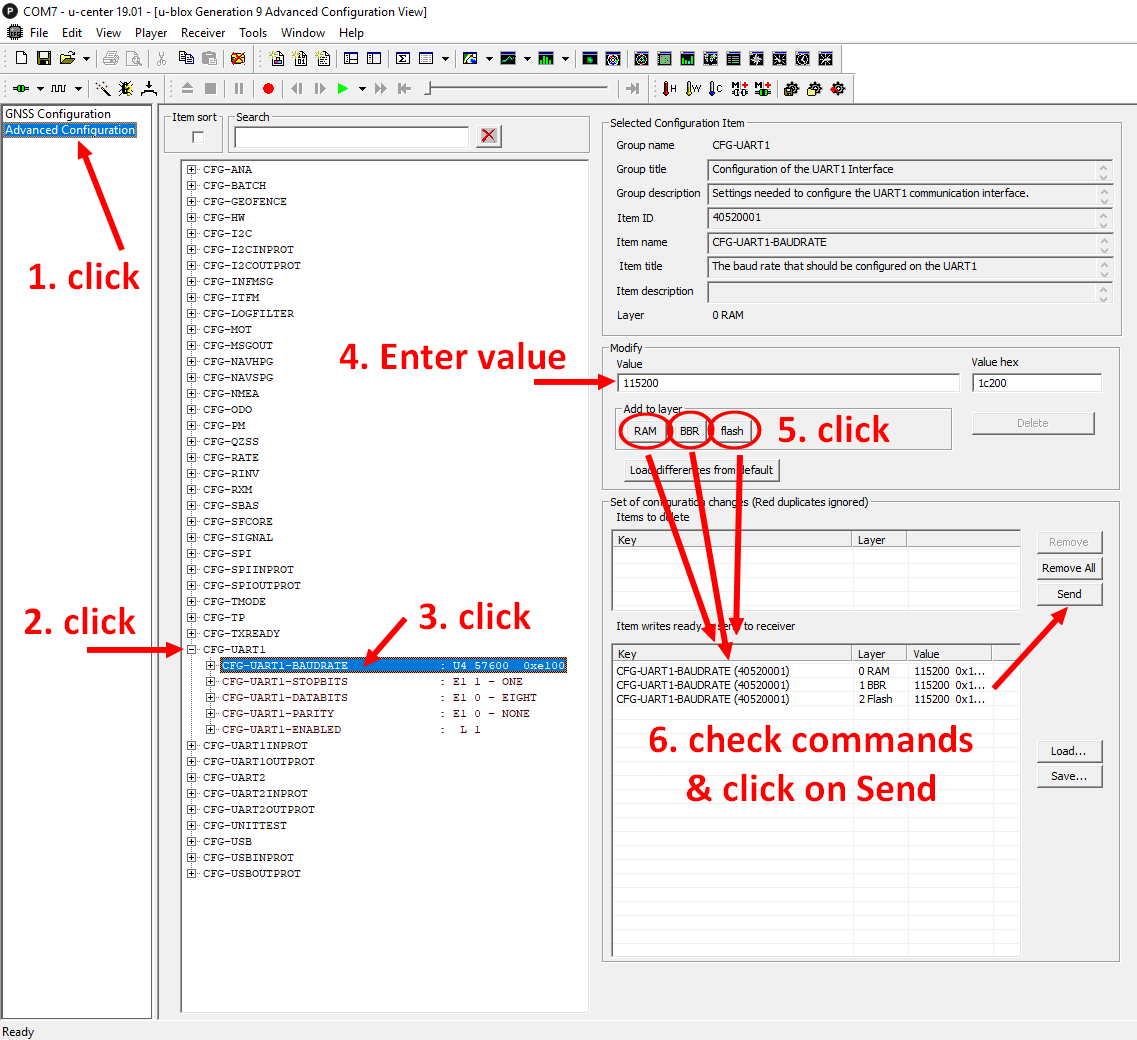Screen dimensions: 1137x1040
Task: Click the New document icon
Action: pyautogui.click(x=21, y=59)
